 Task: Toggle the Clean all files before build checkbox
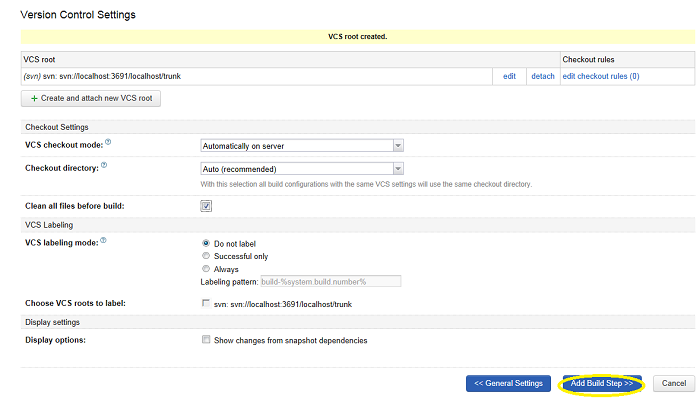[x=207, y=206]
